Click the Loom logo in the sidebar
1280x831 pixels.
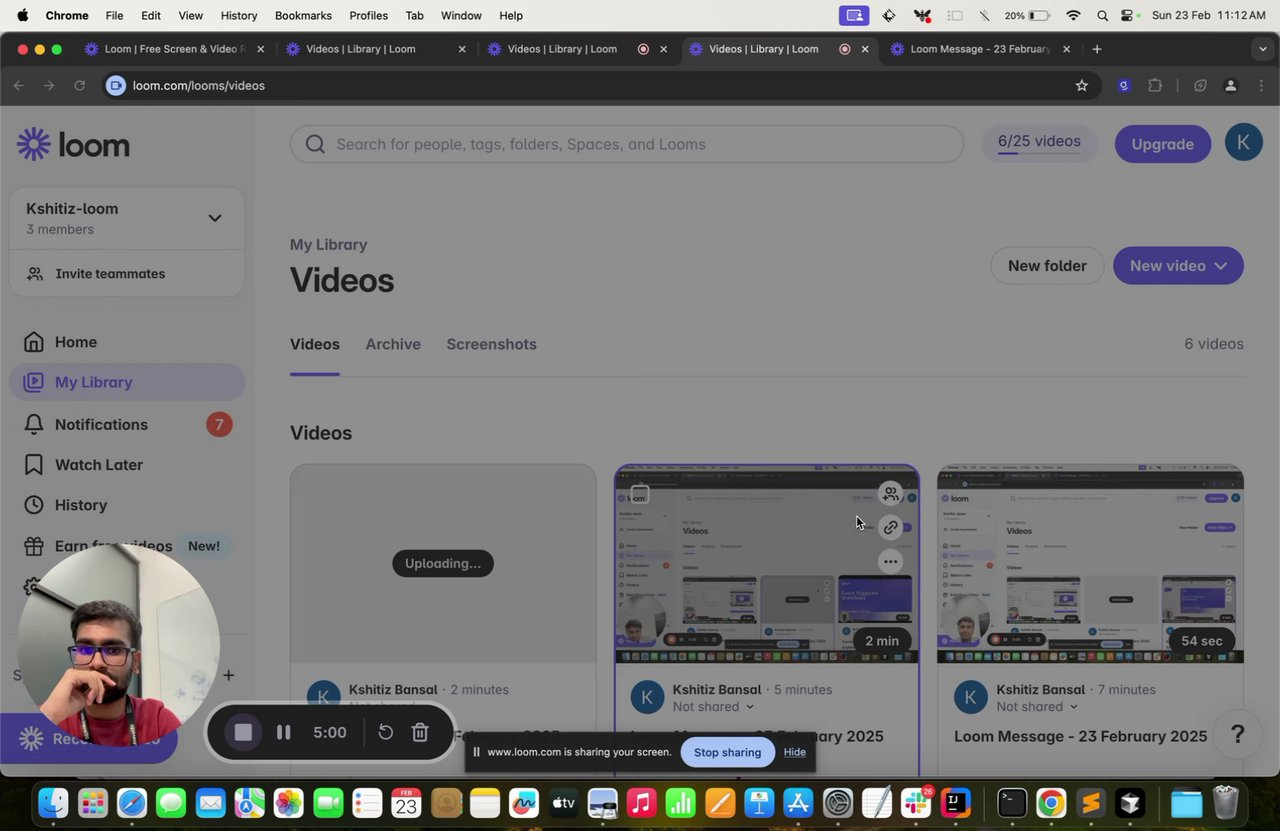tap(73, 145)
